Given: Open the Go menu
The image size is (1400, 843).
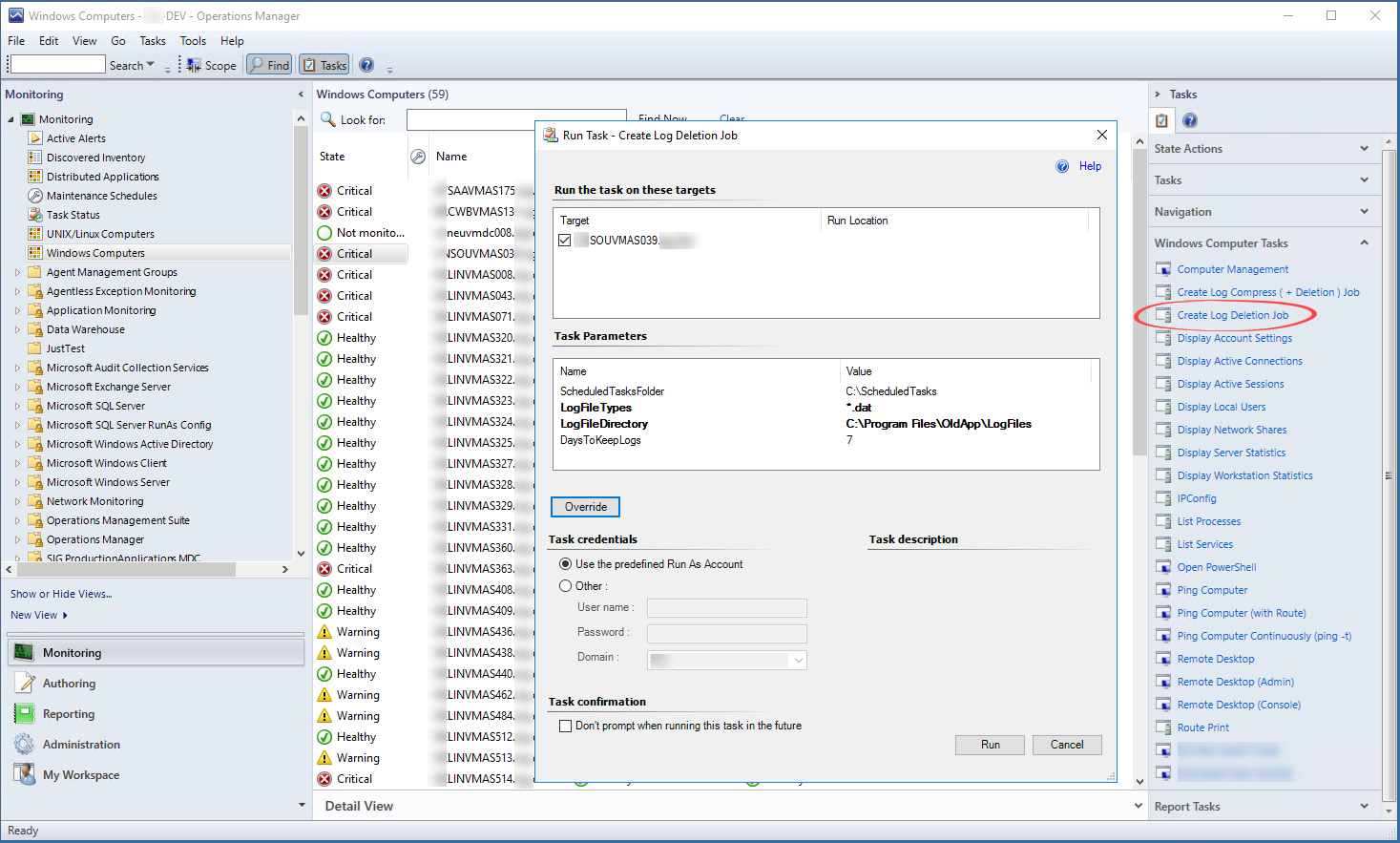Looking at the screenshot, I should coord(118,41).
